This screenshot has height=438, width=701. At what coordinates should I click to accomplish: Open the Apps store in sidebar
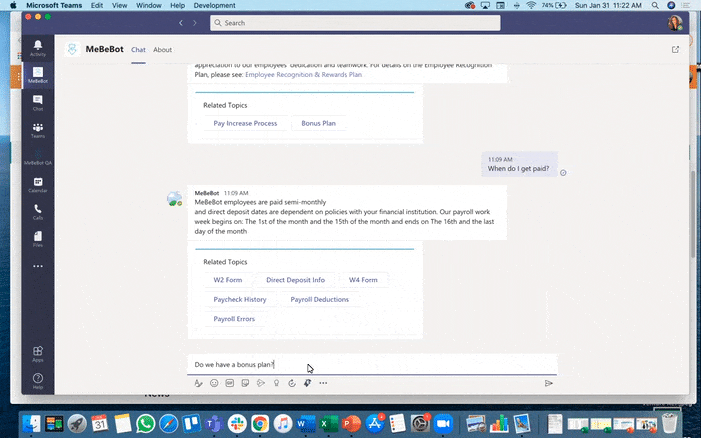tap(38, 354)
